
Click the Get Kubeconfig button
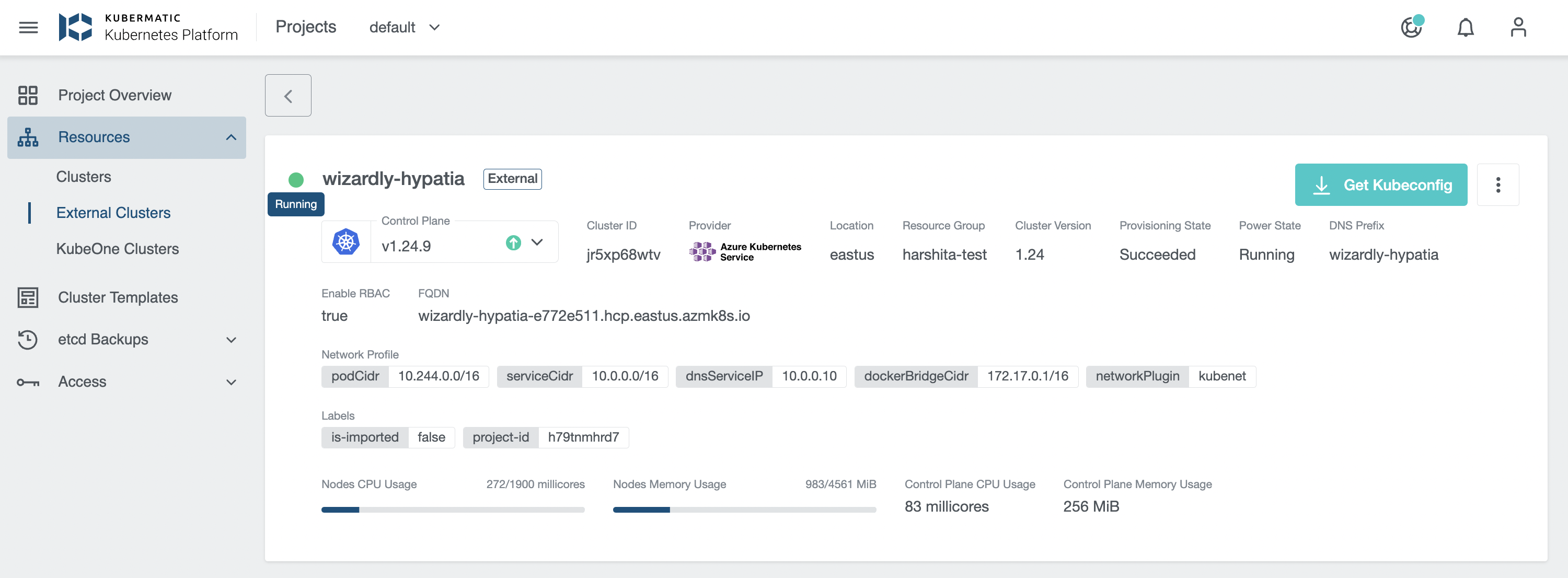point(1381,184)
